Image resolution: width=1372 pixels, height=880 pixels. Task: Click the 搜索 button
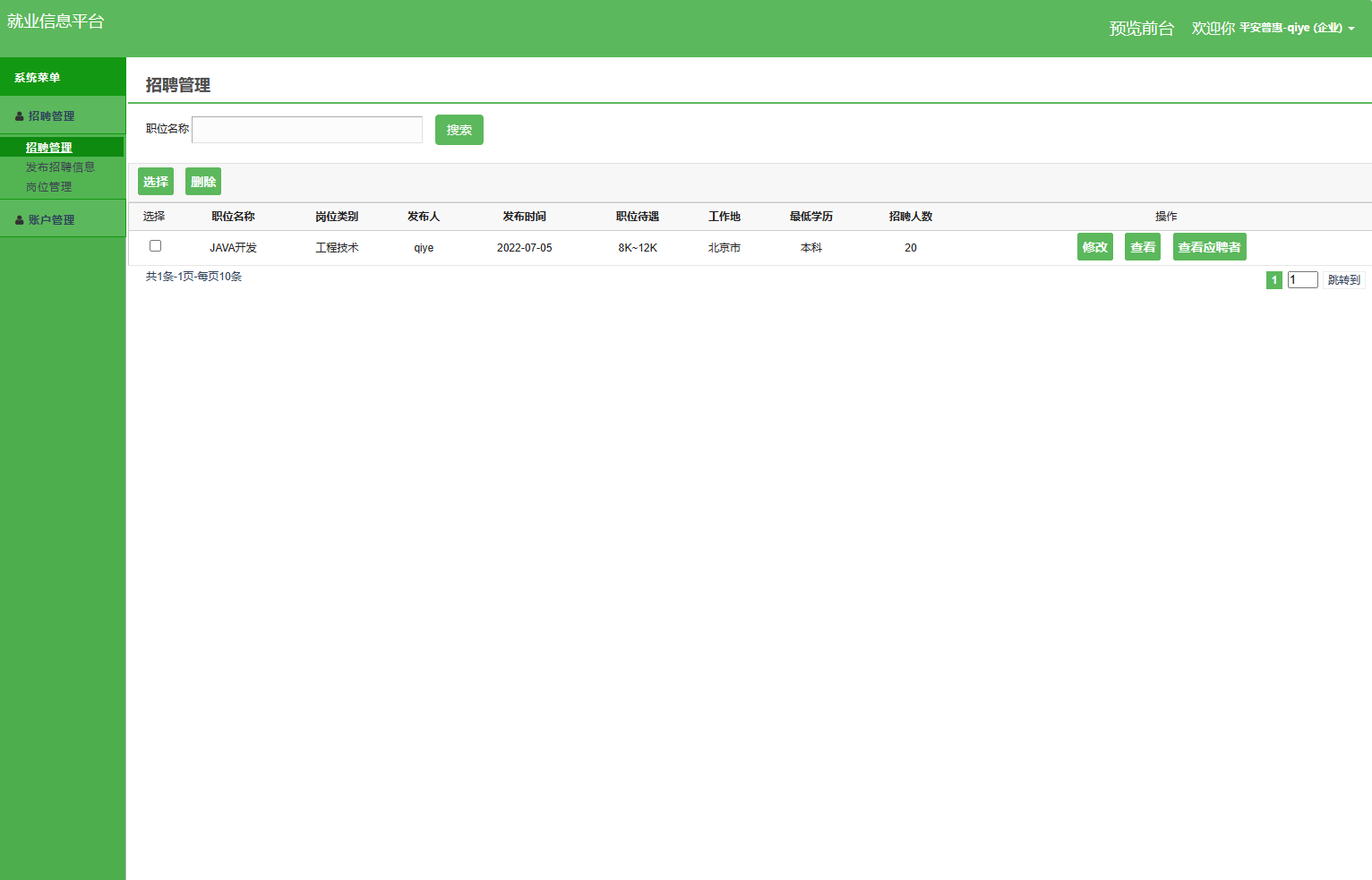[x=459, y=130]
